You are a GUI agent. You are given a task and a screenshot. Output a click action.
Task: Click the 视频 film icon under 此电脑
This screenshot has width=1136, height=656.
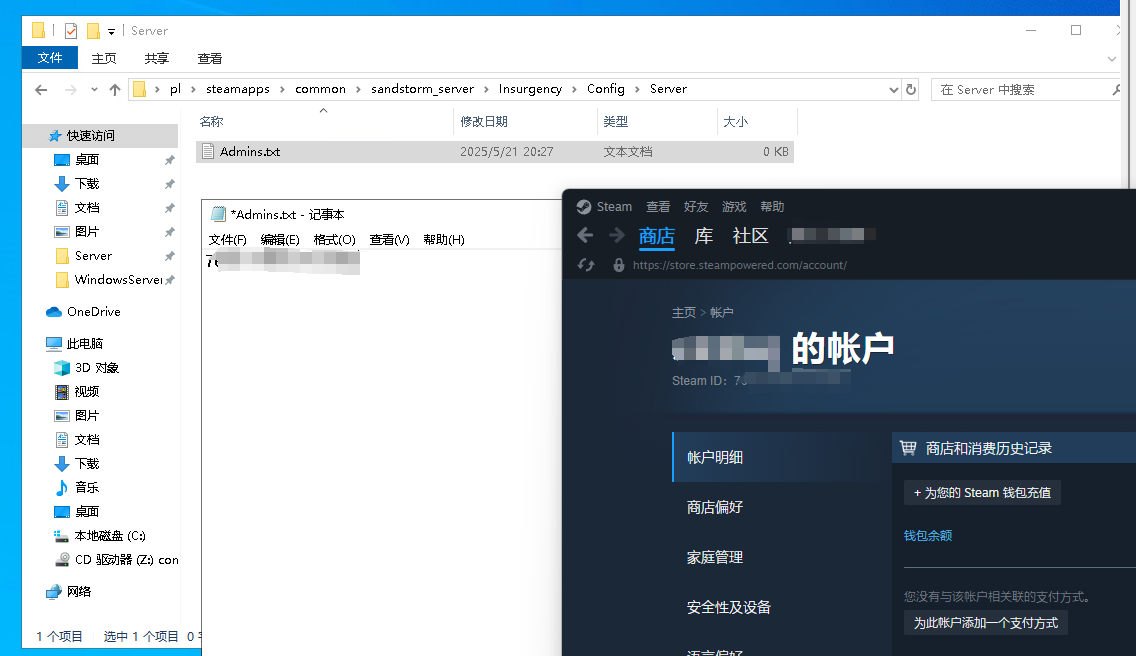[62, 391]
